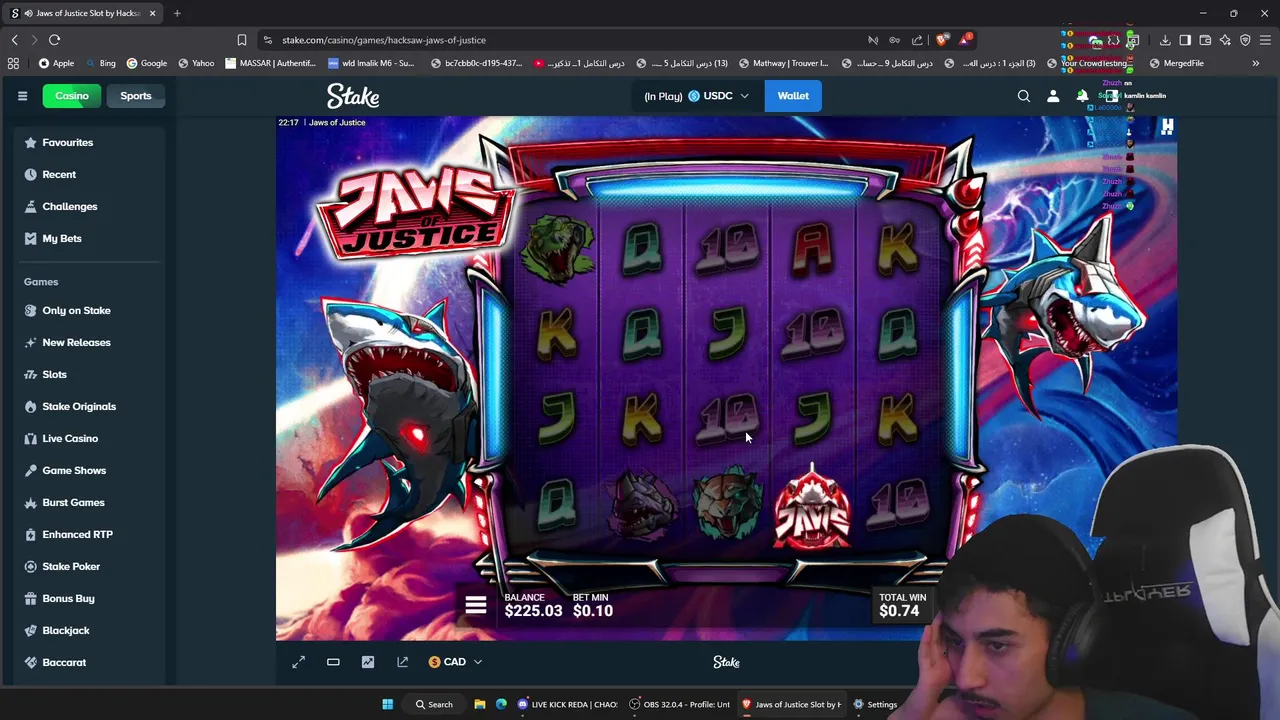1280x720 pixels.
Task: Open the user profile icon
Action: [x=1053, y=96]
